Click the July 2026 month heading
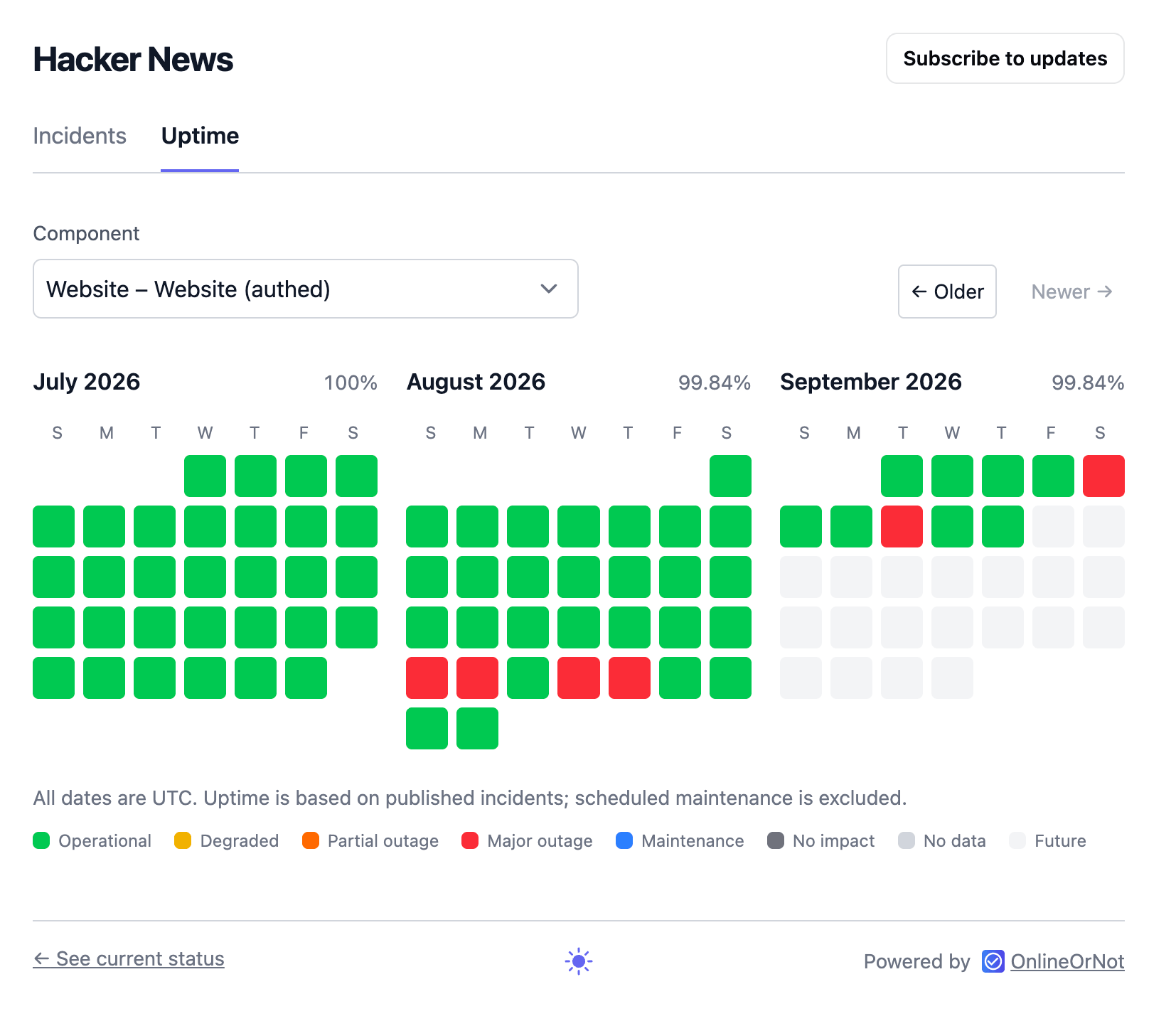The image size is (1176, 1021). tap(87, 382)
